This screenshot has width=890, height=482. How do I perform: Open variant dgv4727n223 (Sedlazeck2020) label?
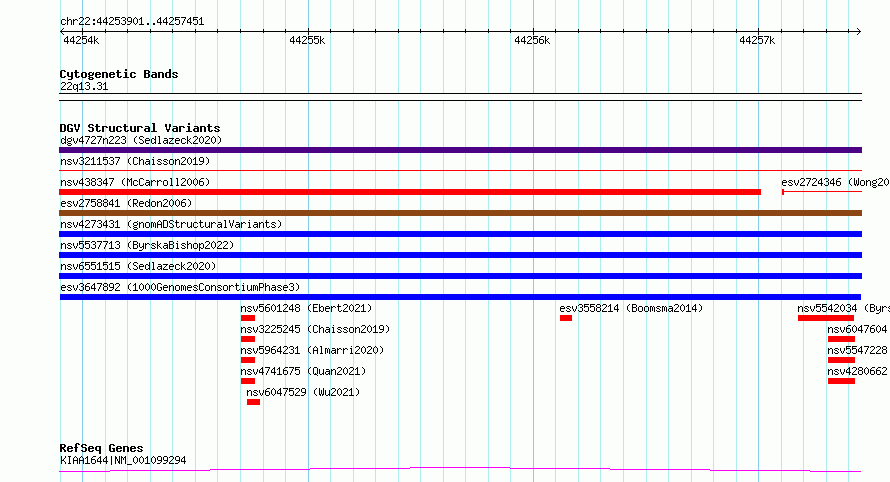(141, 140)
